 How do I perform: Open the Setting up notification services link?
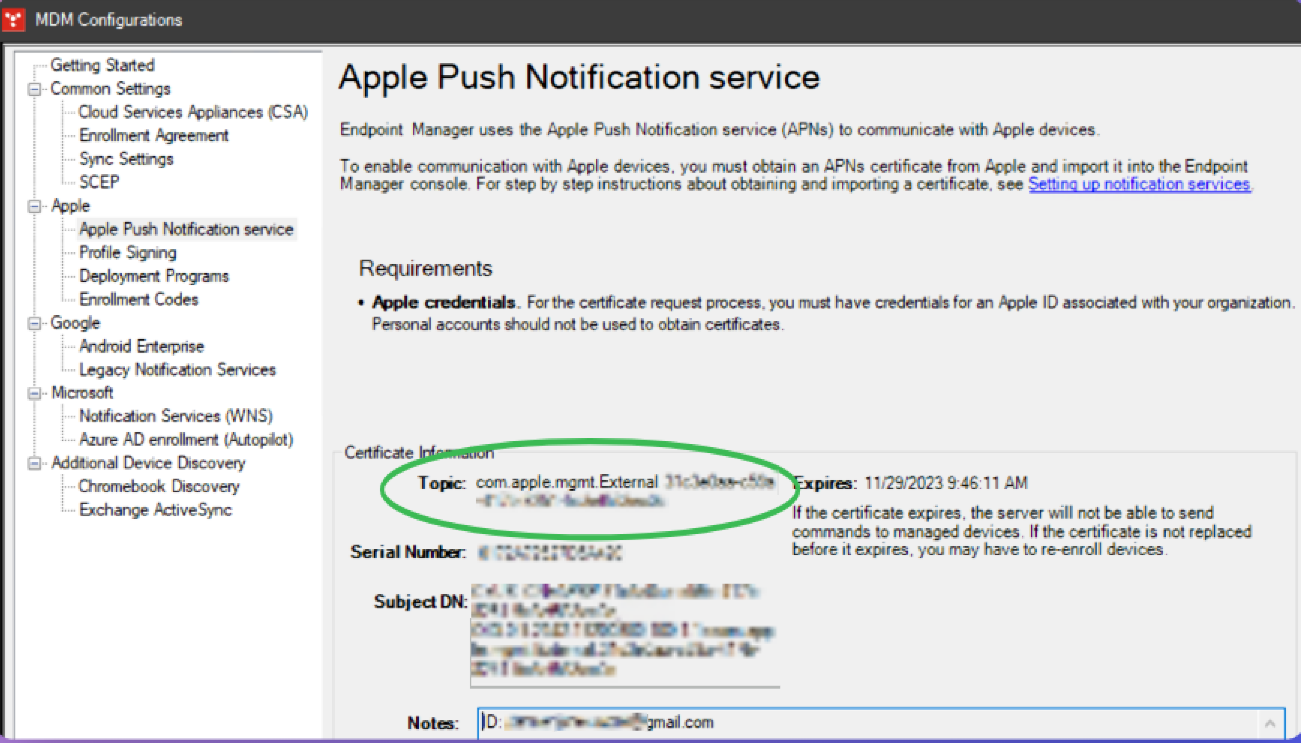1139,184
